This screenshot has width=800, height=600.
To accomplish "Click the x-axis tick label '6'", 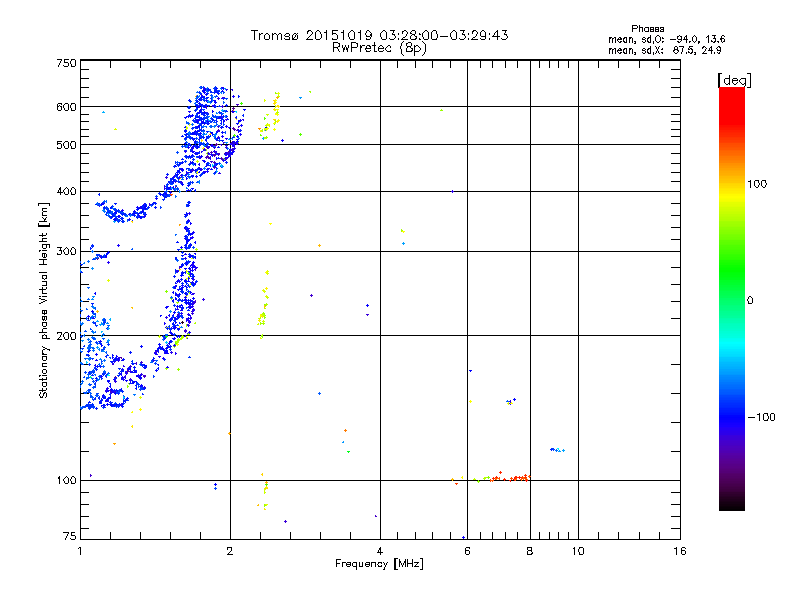I will point(467,551).
